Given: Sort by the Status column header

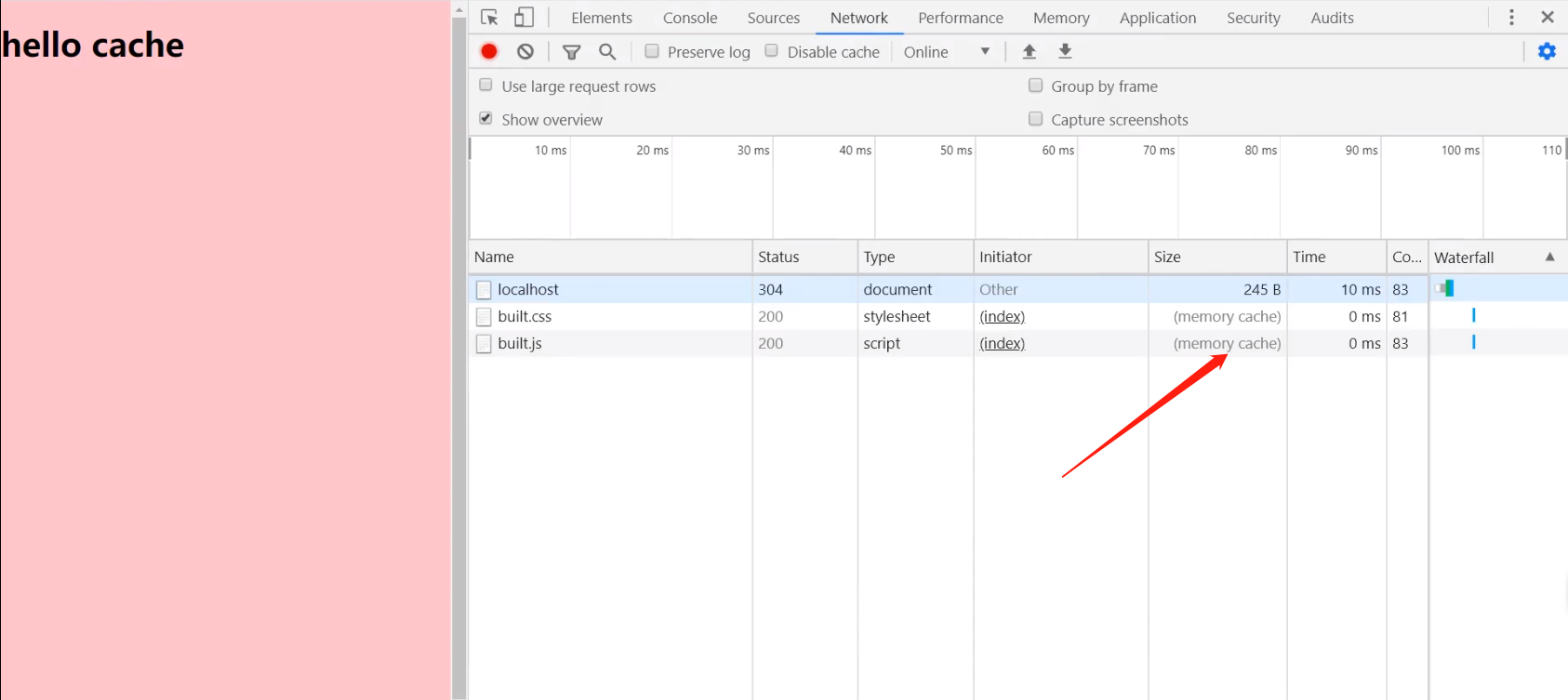Looking at the screenshot, I should (x=804, y=257).
